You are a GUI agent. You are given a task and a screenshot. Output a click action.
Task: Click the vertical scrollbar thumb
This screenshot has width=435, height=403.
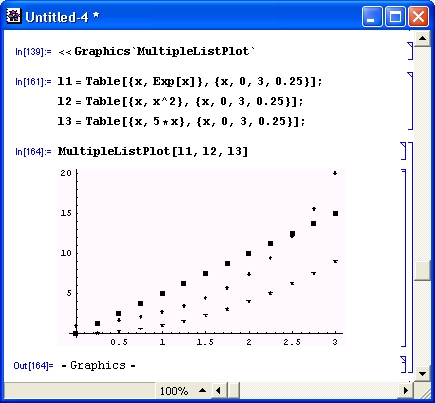422,270
